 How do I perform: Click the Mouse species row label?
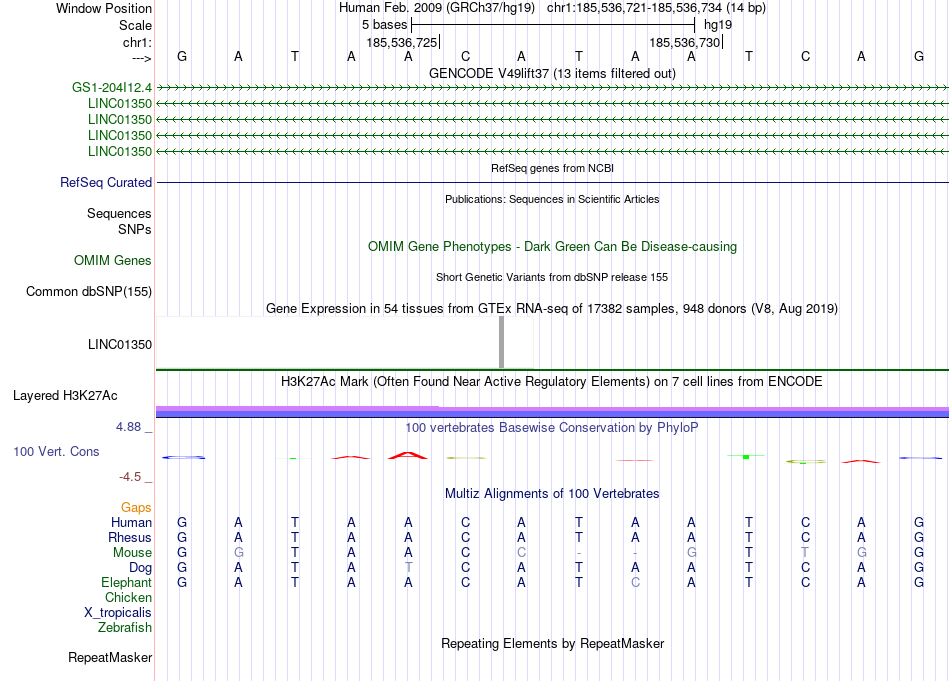tap(132, 553)
